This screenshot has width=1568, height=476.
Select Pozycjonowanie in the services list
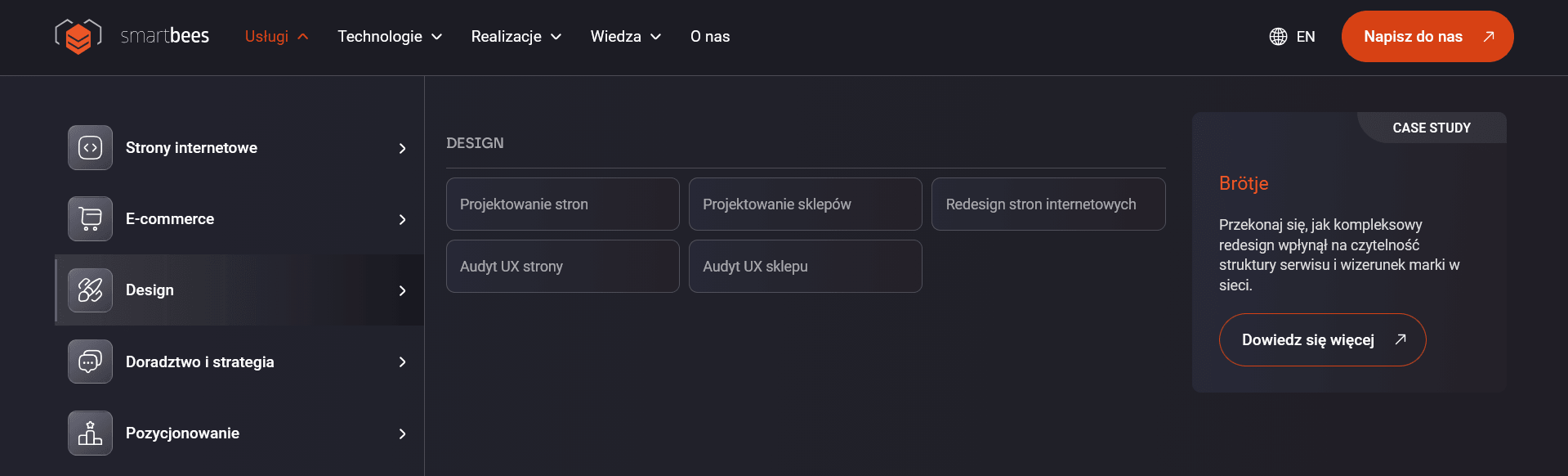click(239, 433)
